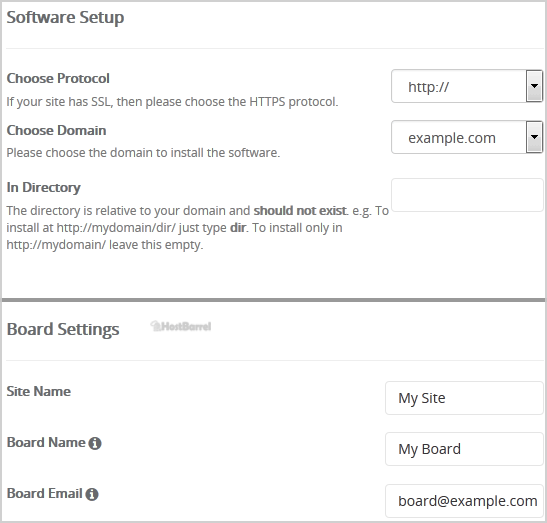Screen dimensions: 547x523
Task: Click the Board Name label text
Action: 46,442
